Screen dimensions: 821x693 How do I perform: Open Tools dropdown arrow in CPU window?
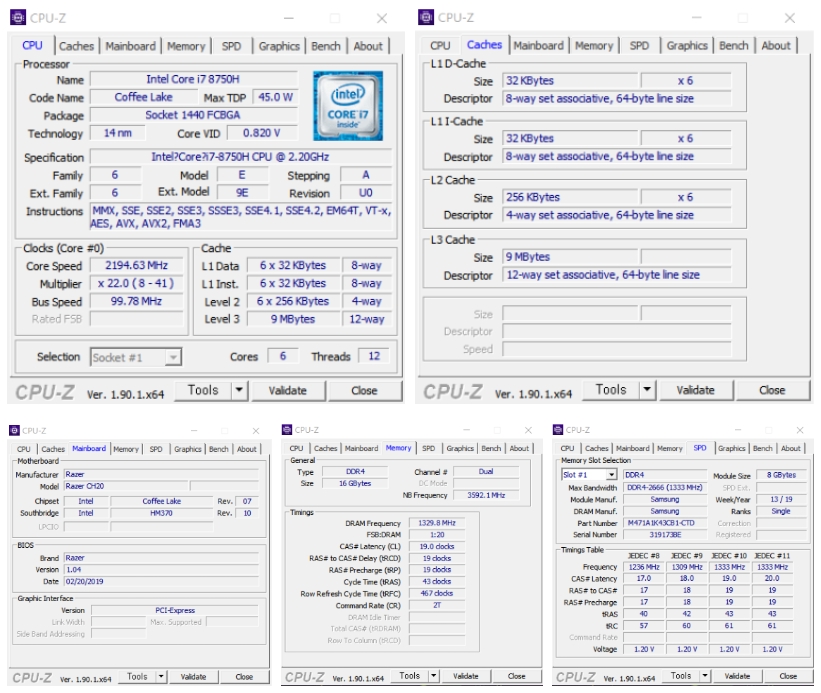point(239,390)
